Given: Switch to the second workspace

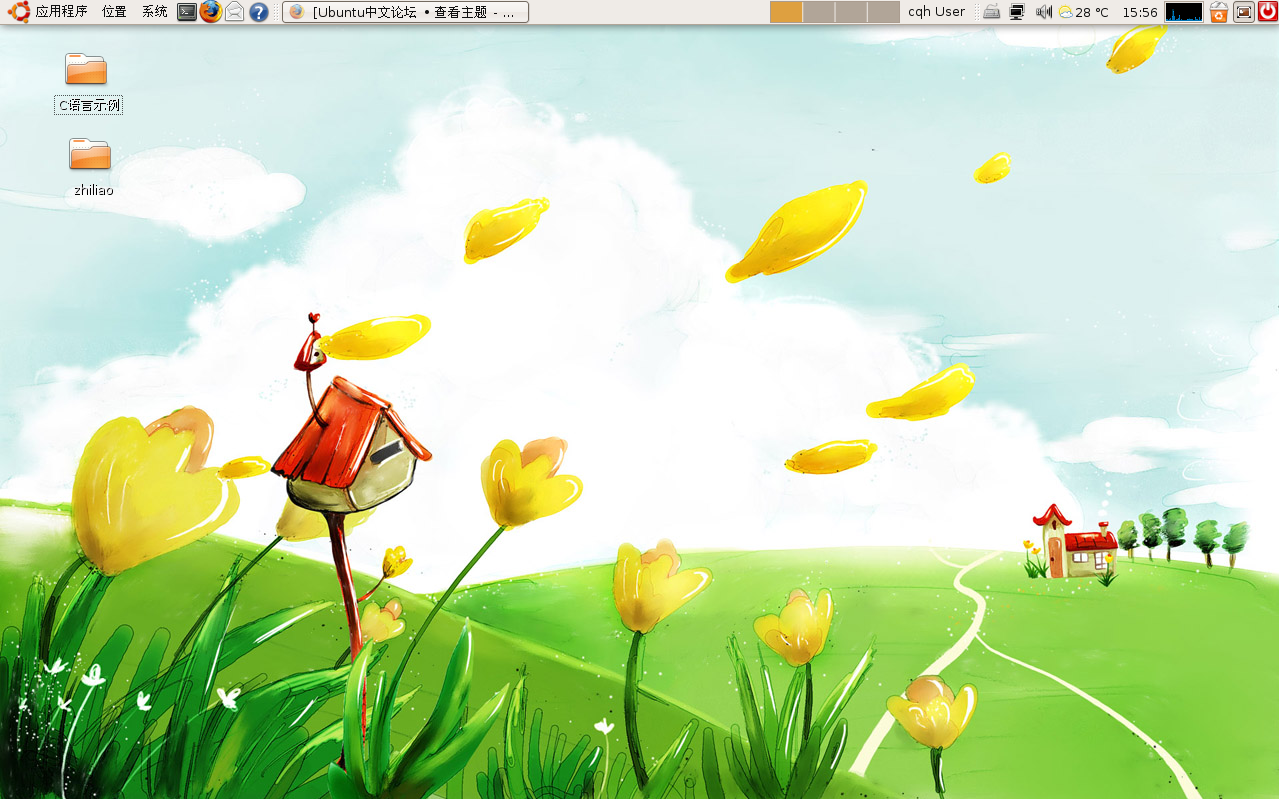Looking at the screenshot, I should (x=819, y=12).
